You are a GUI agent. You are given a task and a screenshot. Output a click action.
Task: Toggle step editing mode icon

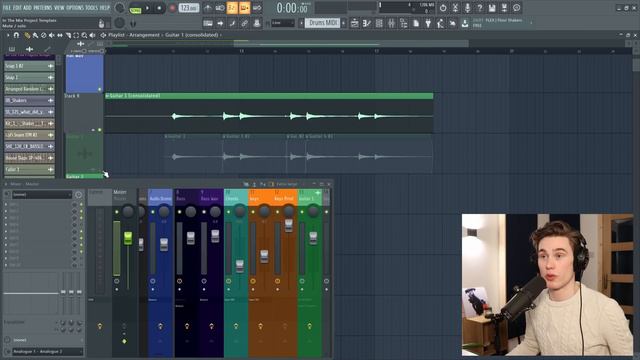[232, 23]
